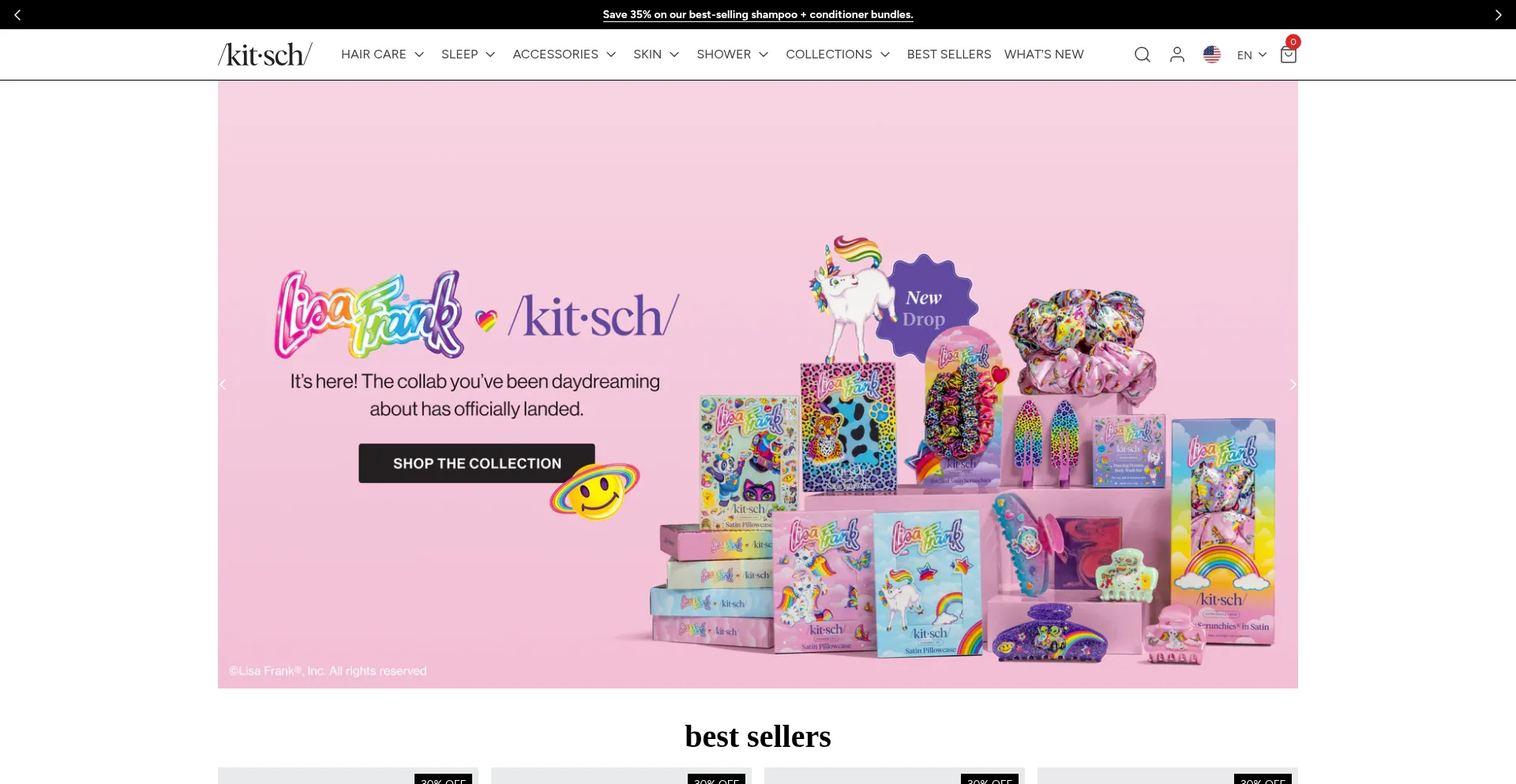
Task: Advance to next hero banner slide
Action: click(1293, 384)
